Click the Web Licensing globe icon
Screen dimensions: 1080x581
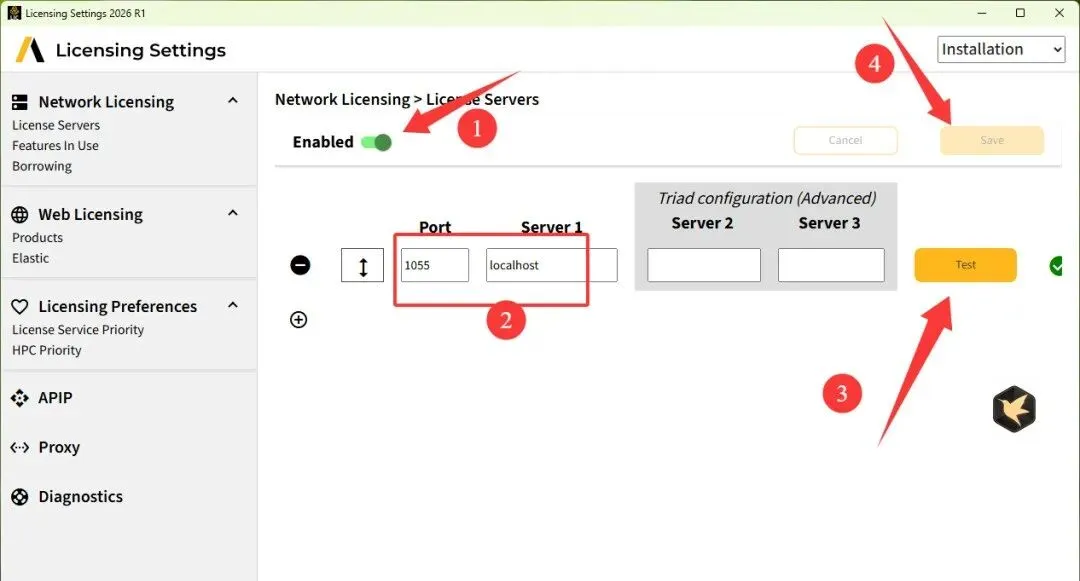20,215
